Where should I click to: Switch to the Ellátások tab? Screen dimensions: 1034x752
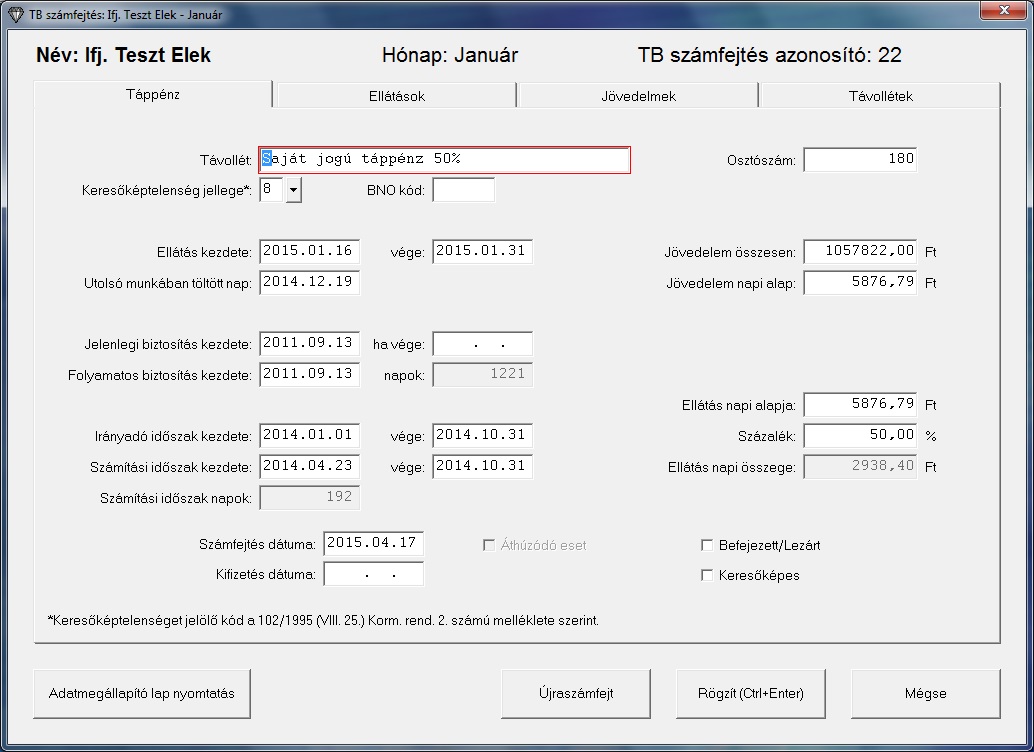(395, 96)
